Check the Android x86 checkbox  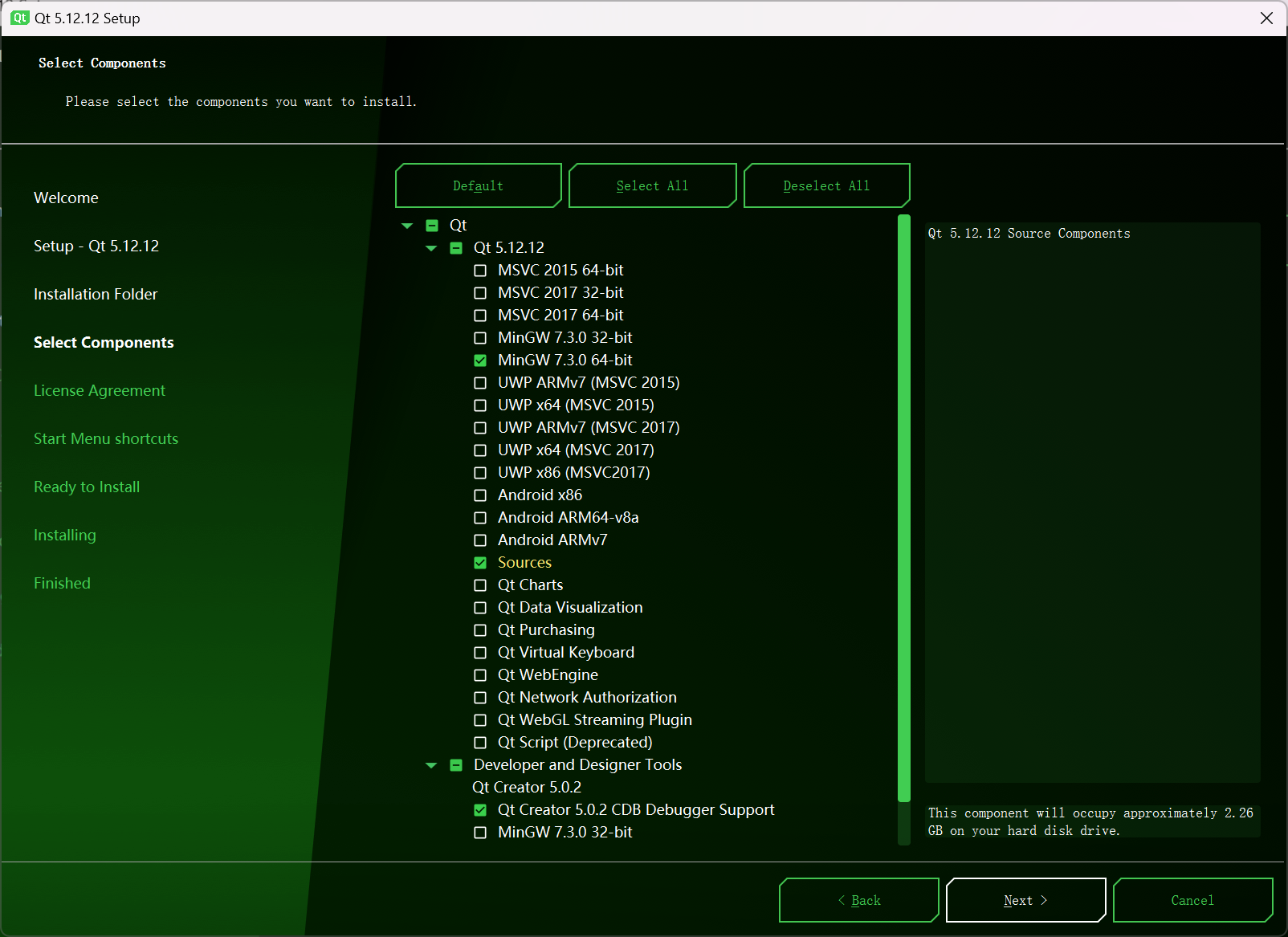[480, 495]
